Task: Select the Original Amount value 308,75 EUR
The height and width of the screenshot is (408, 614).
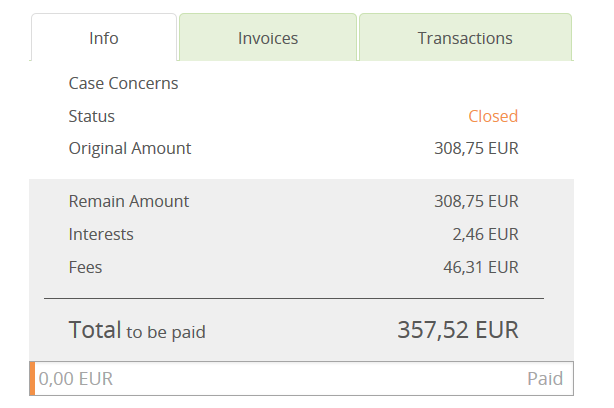Action: [x=476, y=149]
